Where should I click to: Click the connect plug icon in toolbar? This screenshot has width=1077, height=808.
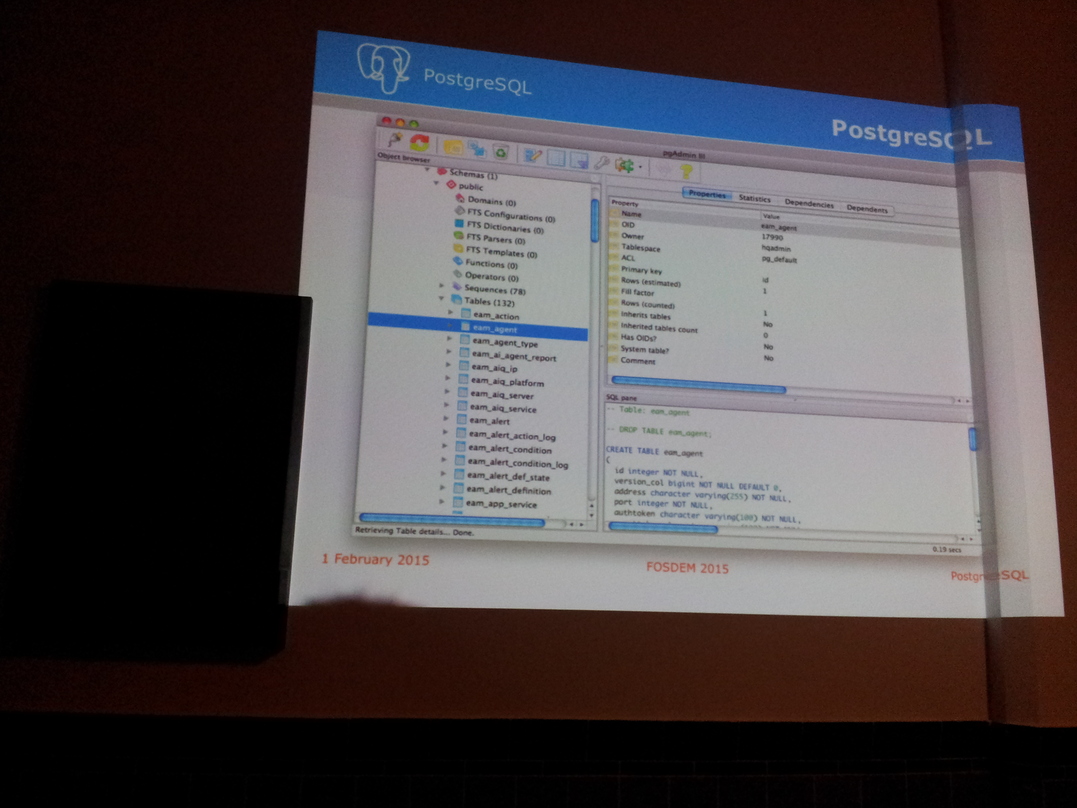coord(396,140)
